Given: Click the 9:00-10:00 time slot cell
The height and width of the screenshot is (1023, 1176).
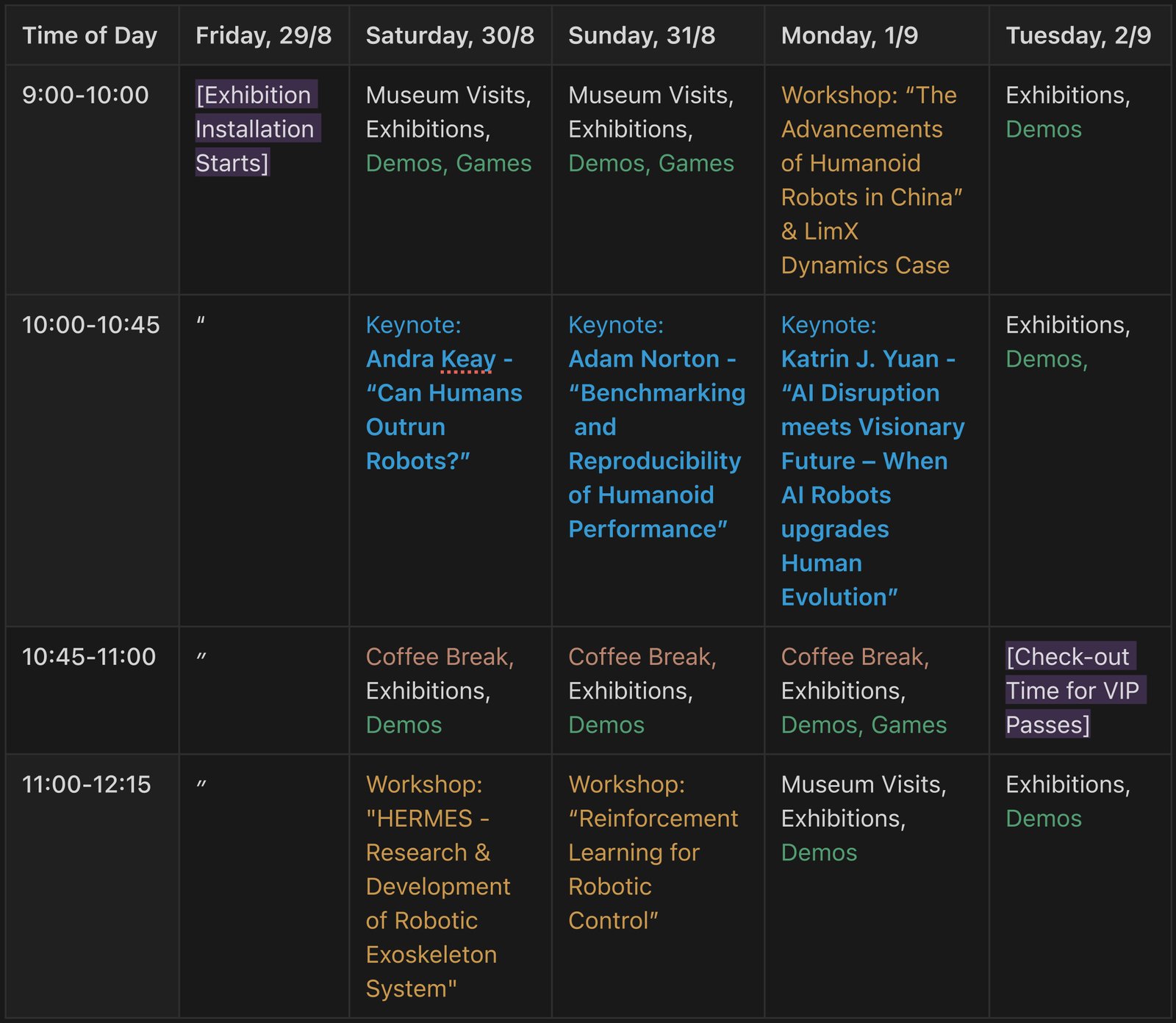Looking at the screenshot, I should pyautogui.click(x=85, y=95).
